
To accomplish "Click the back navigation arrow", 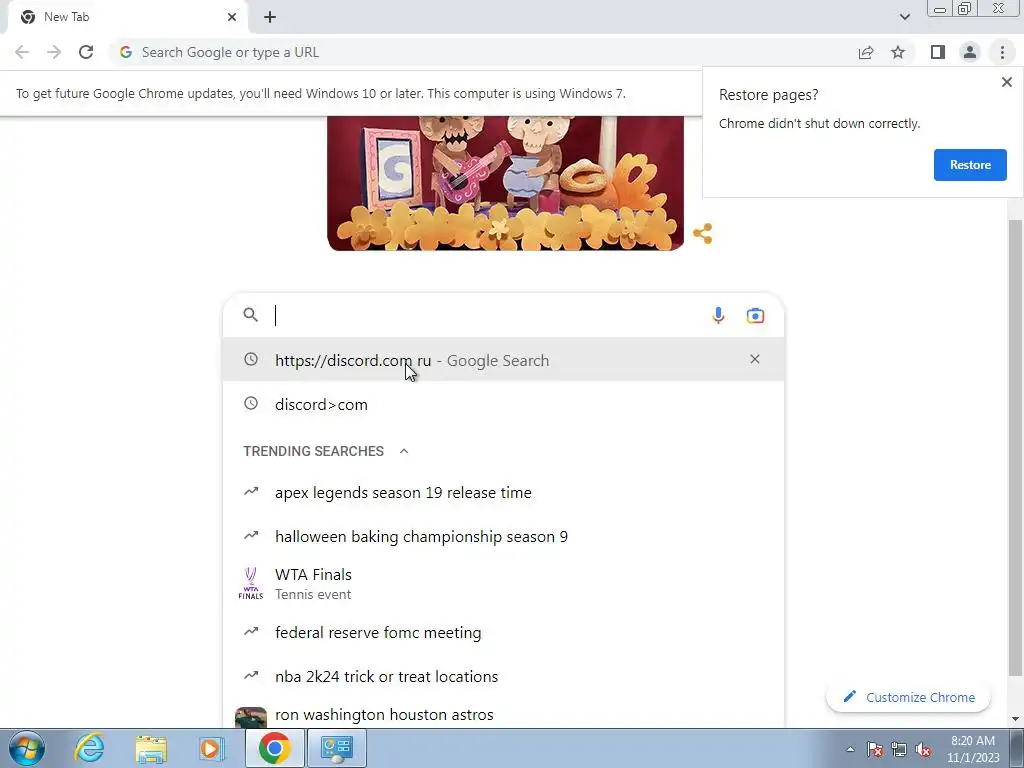I will pos(22,52).
